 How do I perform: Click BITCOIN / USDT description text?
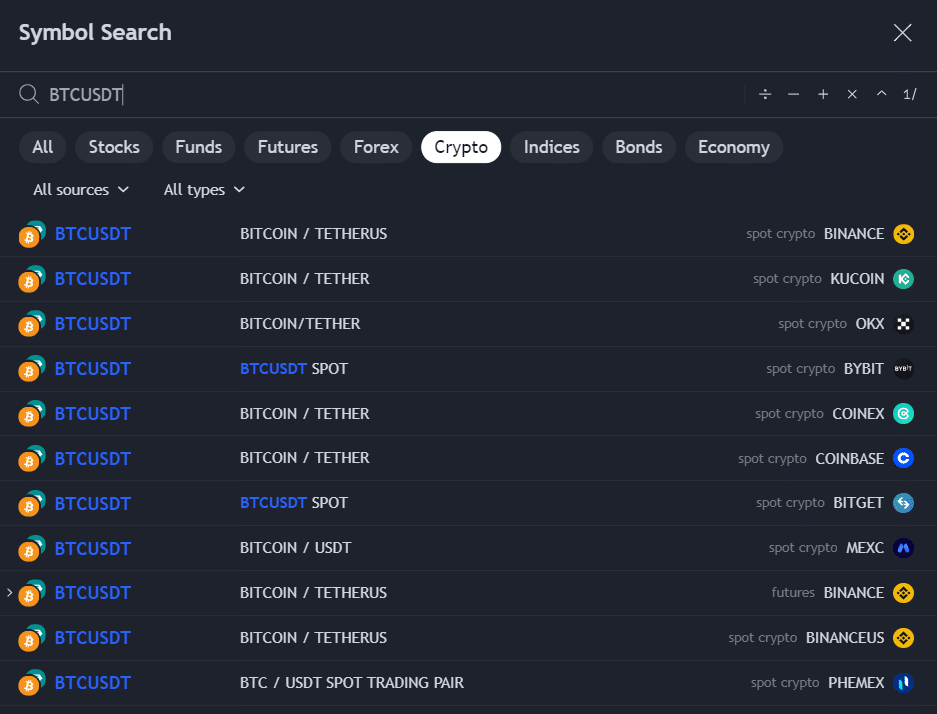pos(295,548)
